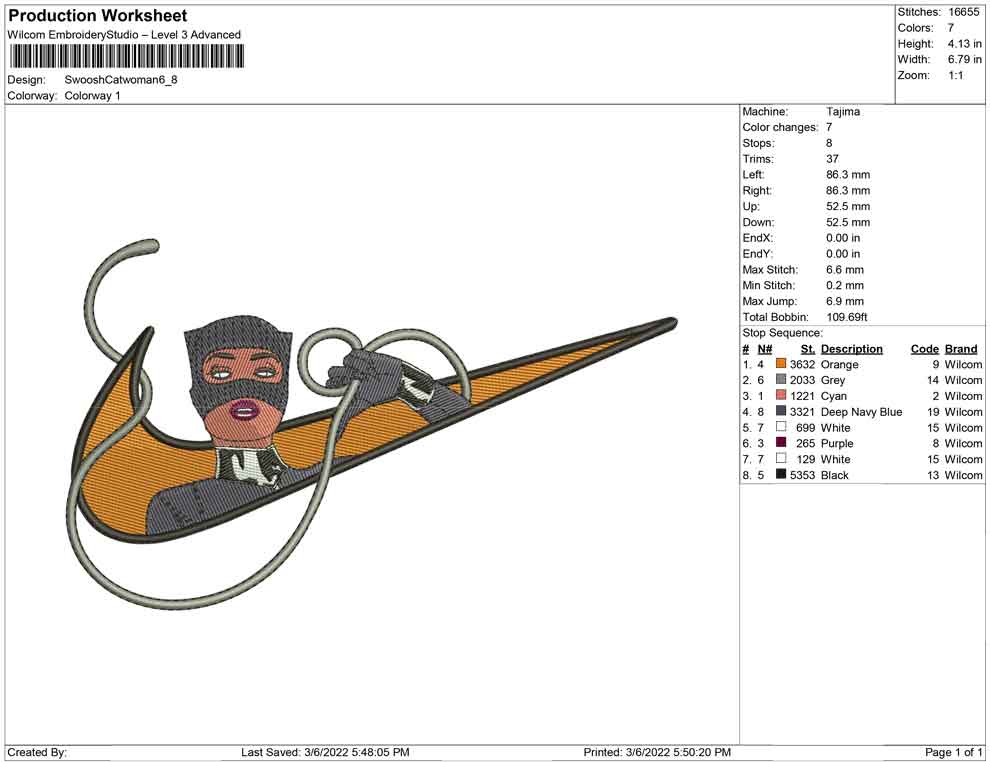Click the 'Stop Sequence:' heading
The width and height of the screenshot is (990, 762).
[783, 333]
